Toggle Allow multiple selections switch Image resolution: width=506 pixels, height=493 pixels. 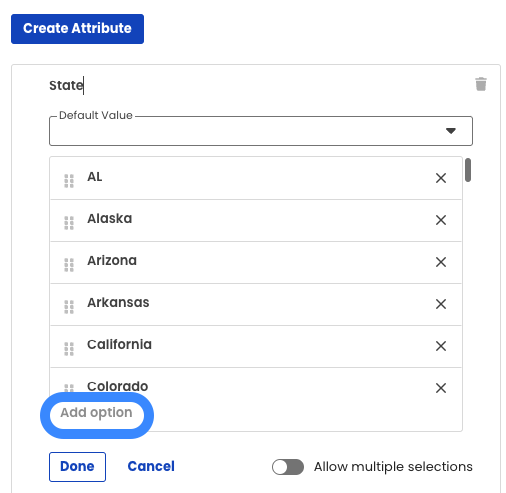[x=288, y=467]
